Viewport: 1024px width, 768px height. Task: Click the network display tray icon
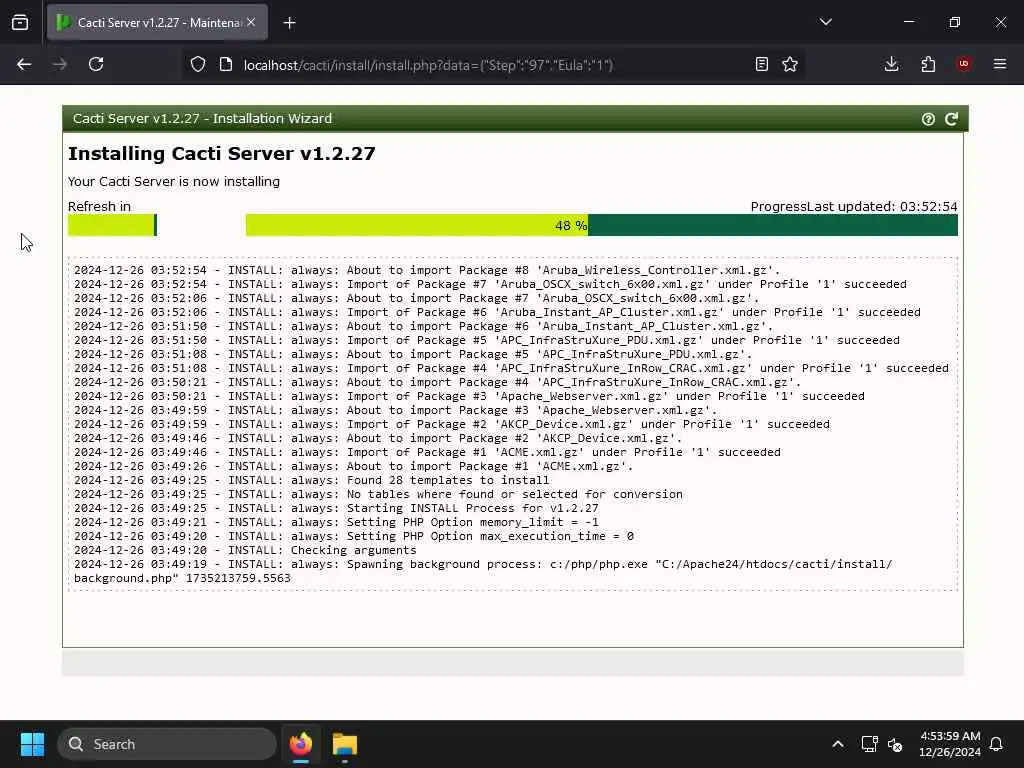(x=869, y=744)
